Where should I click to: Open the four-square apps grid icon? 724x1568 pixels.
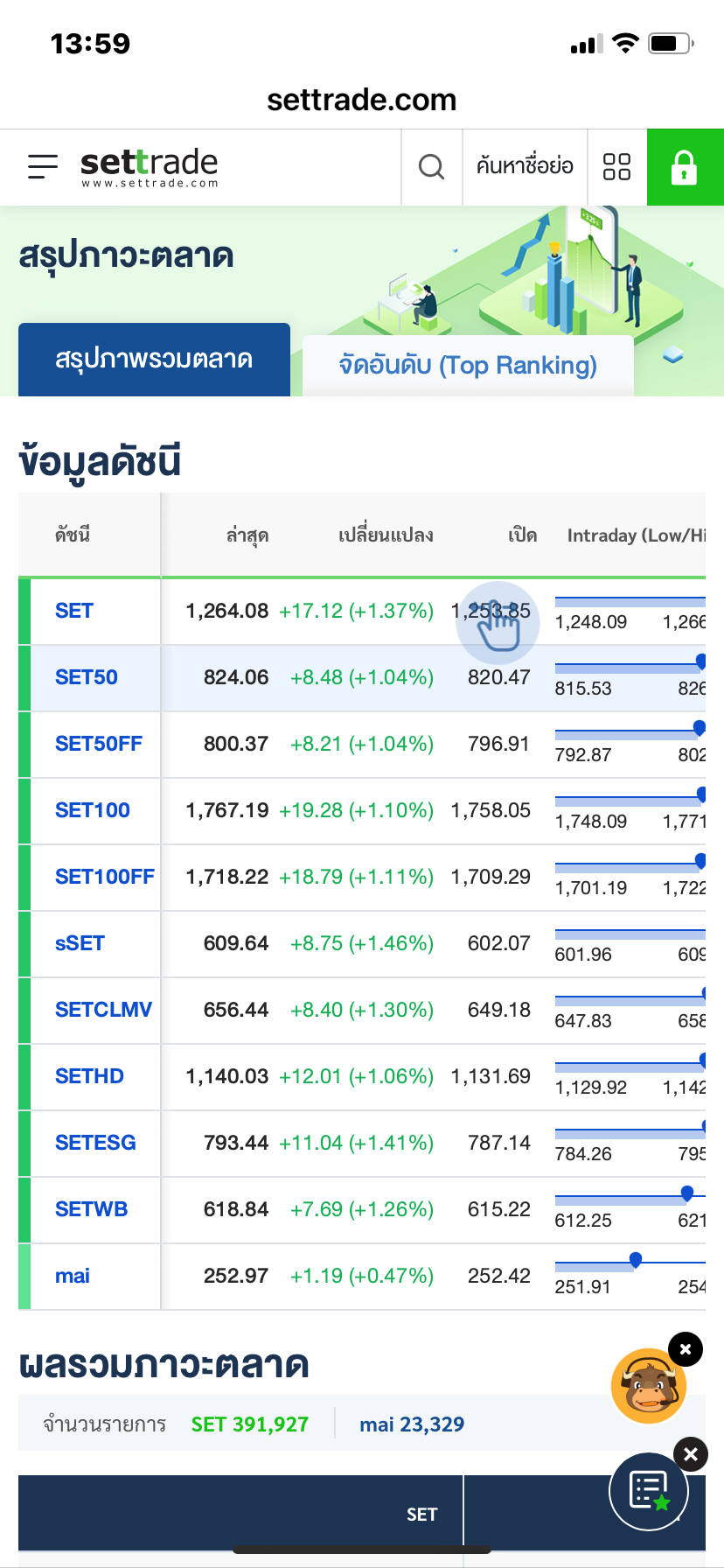point(616,166)
